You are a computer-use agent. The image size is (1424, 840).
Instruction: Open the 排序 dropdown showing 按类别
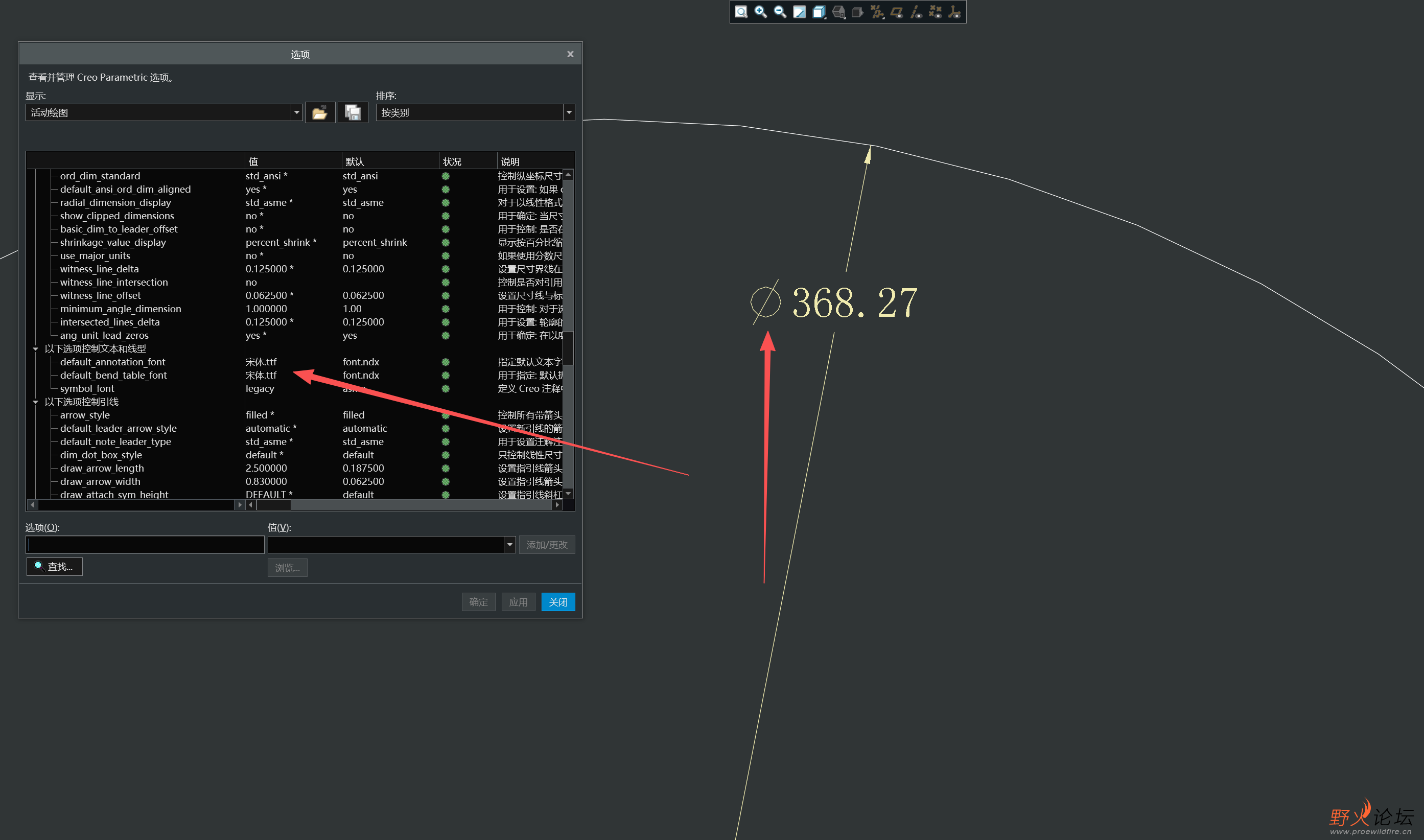[569, 112]
